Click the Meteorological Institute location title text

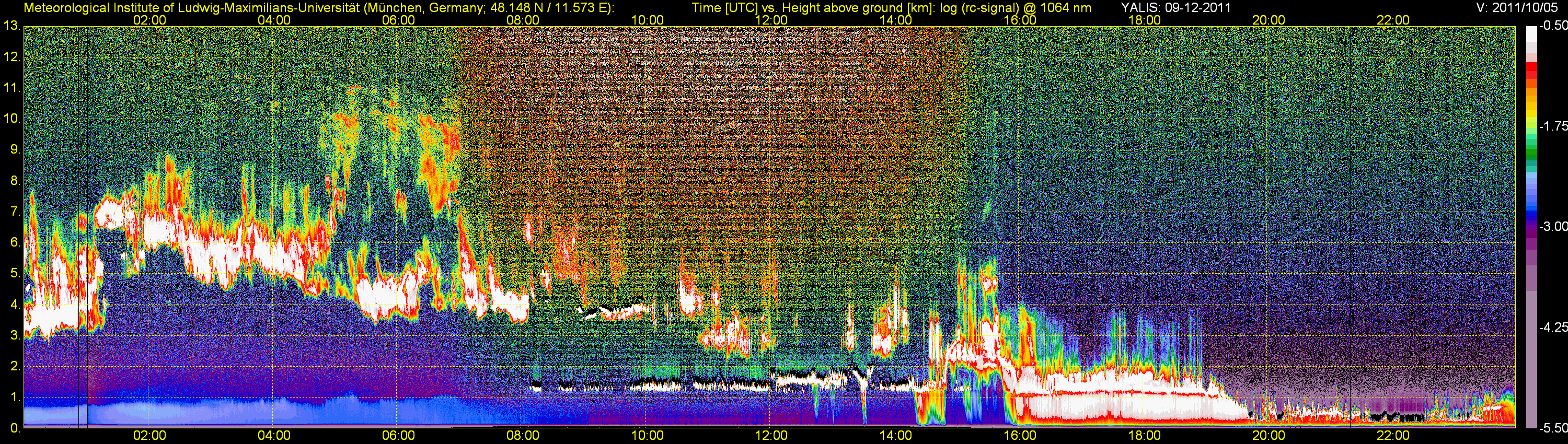coord(318,8)
